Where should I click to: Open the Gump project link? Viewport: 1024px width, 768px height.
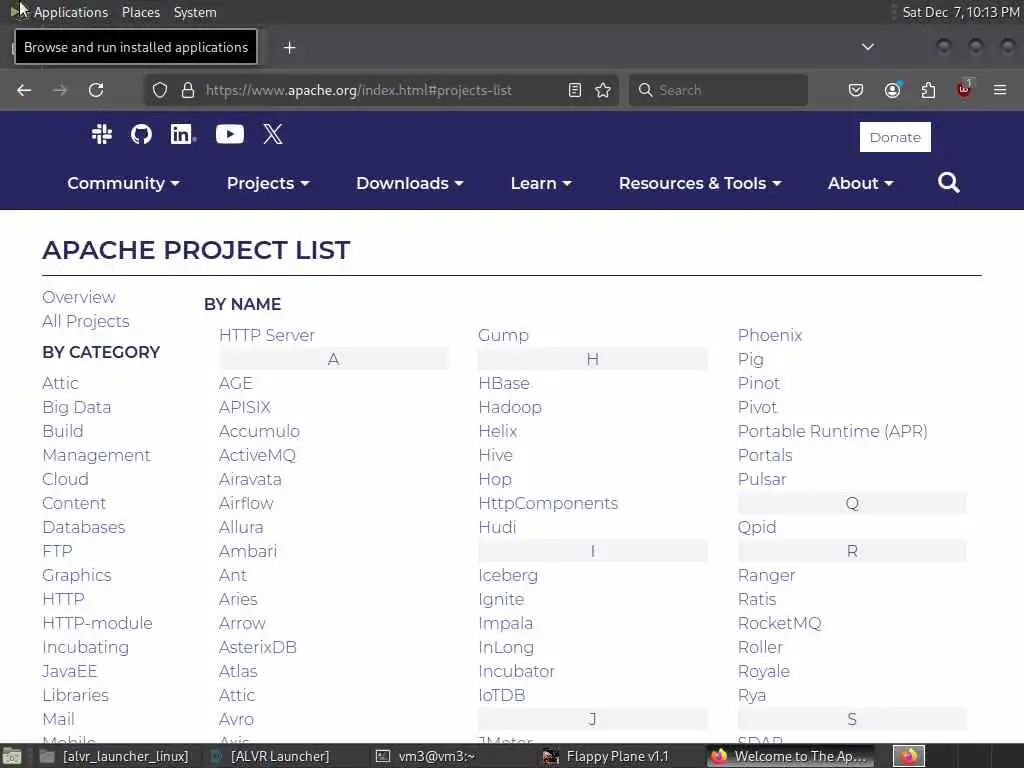[503, 336]
